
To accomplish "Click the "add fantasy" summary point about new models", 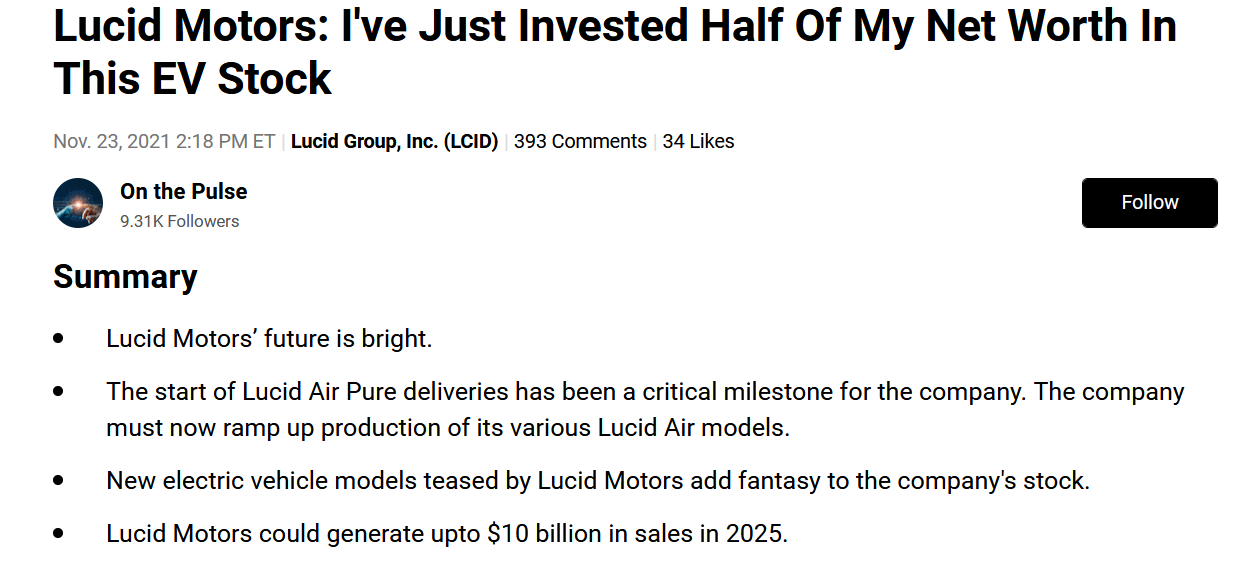I will [597, 481].
